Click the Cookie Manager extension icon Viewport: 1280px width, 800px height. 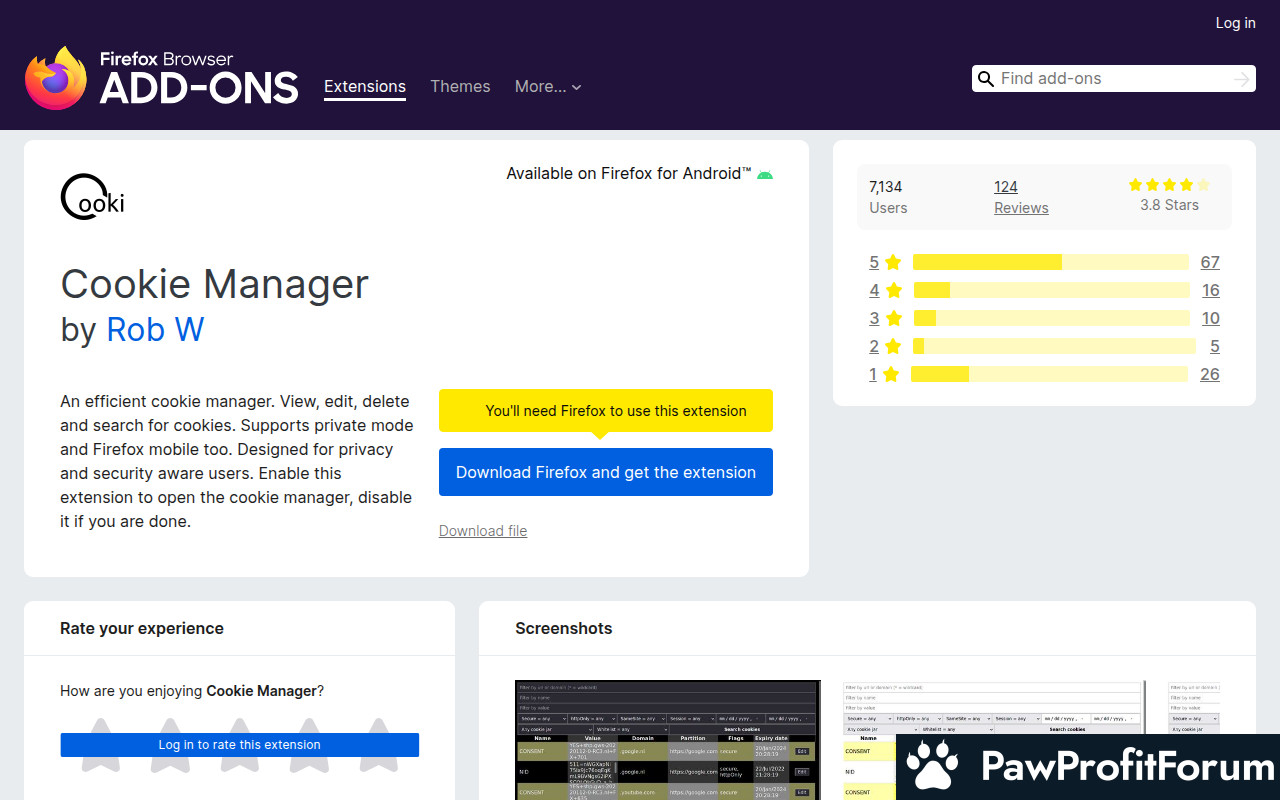pos(93,196)
